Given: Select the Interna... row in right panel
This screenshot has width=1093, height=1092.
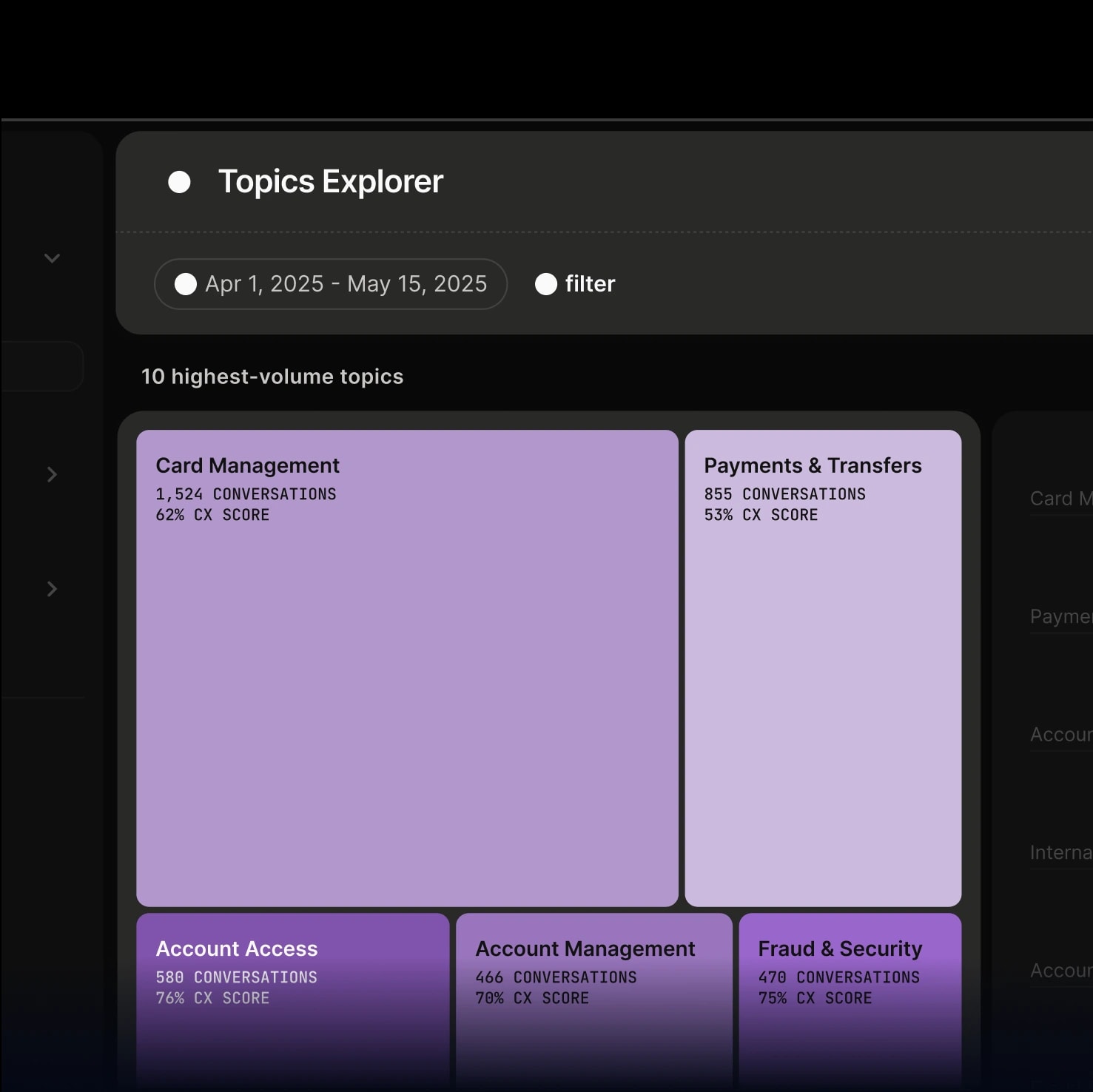Looking at the screenshot, I should pos(1061,852).
